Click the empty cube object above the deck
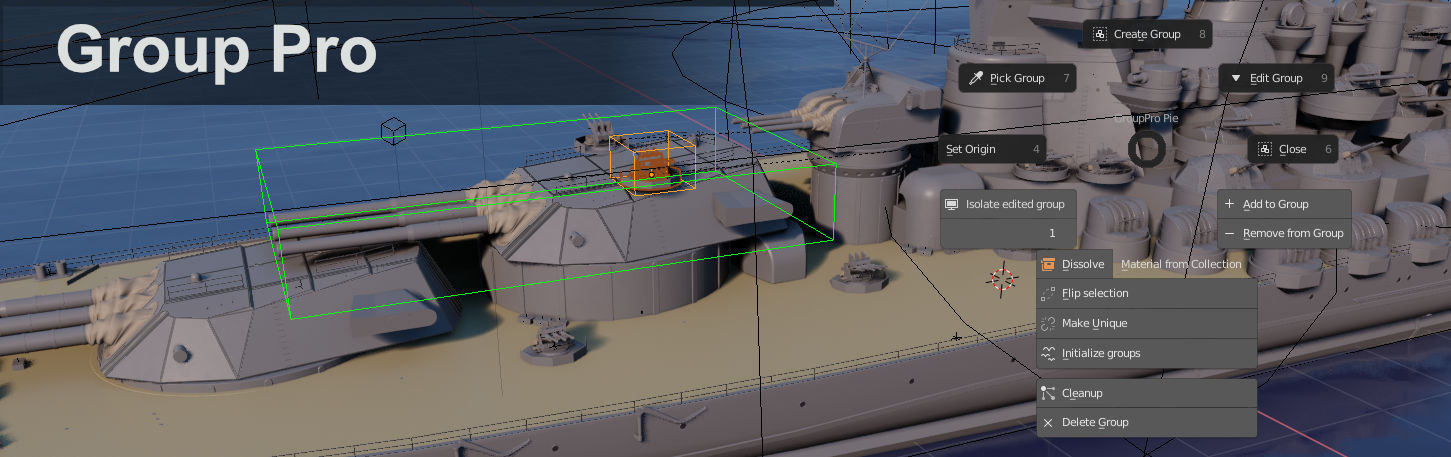Image resolution: width=1451 pixels, height=457 pixels. pos(394,130)
